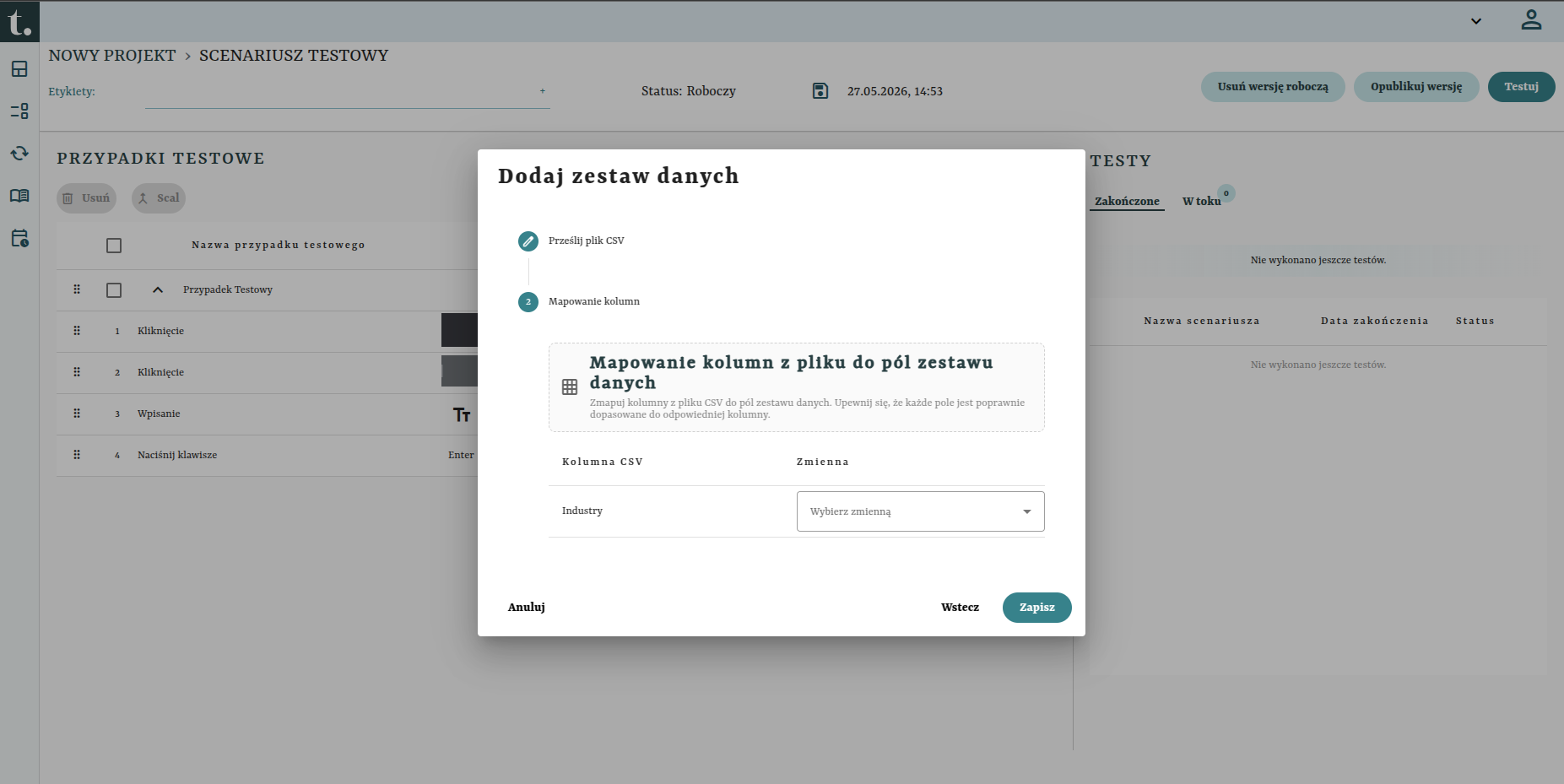Open the Wybierz zmienną dropdown

pos(920,511)
